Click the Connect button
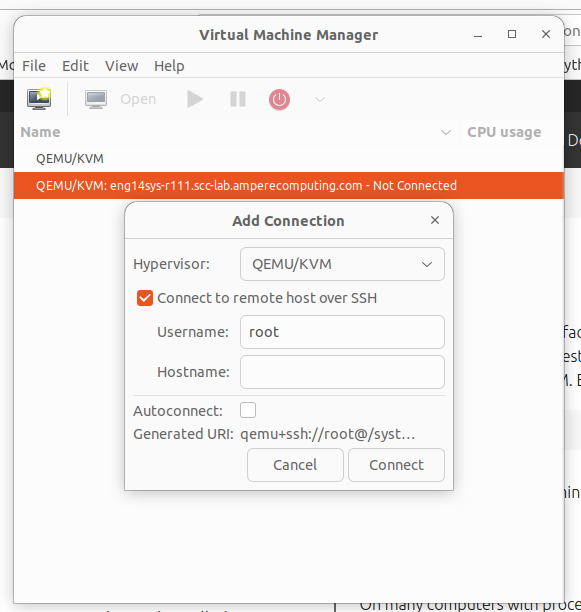The image size is (581, 612). click(396, 465)
